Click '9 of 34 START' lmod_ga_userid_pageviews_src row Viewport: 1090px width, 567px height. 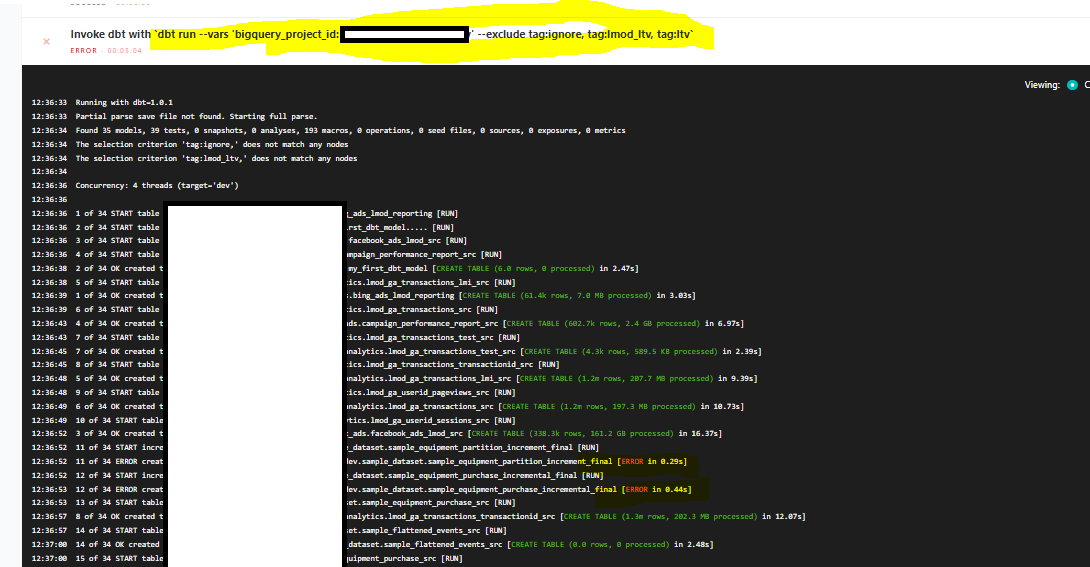pyautogui.click(x=271, y=392)
